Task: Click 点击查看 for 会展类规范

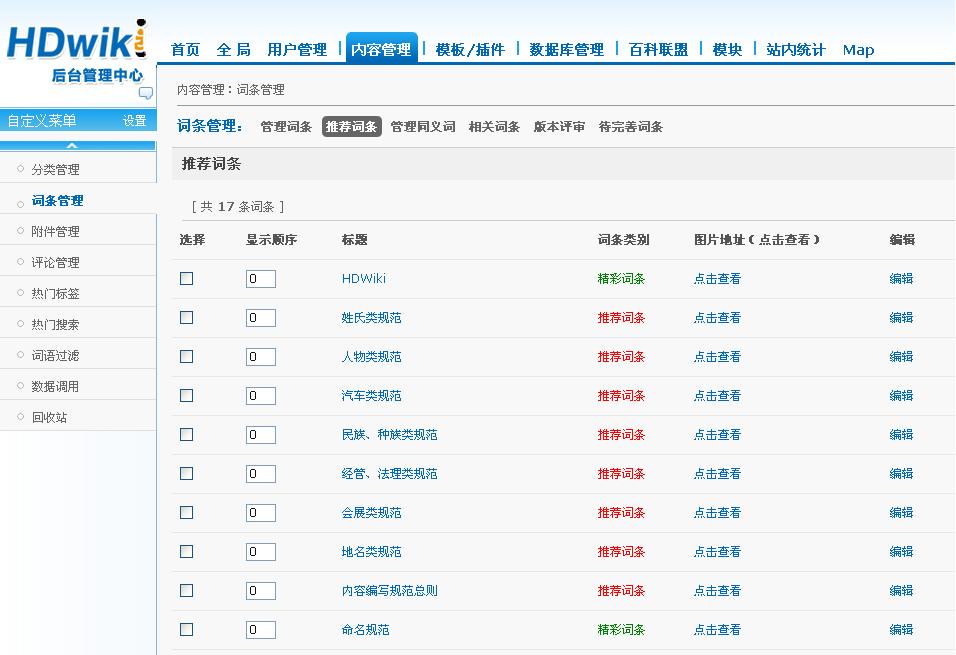Action: [x=717, y=513]
